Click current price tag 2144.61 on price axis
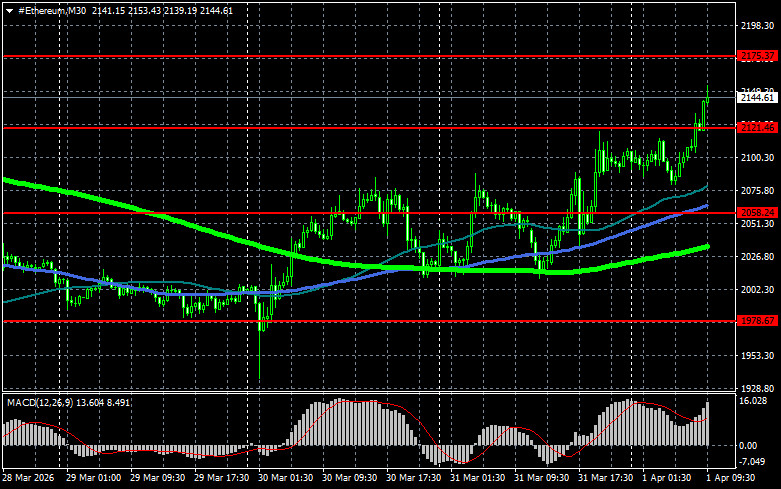The image size is (781, 489). [x=757, y=98]
